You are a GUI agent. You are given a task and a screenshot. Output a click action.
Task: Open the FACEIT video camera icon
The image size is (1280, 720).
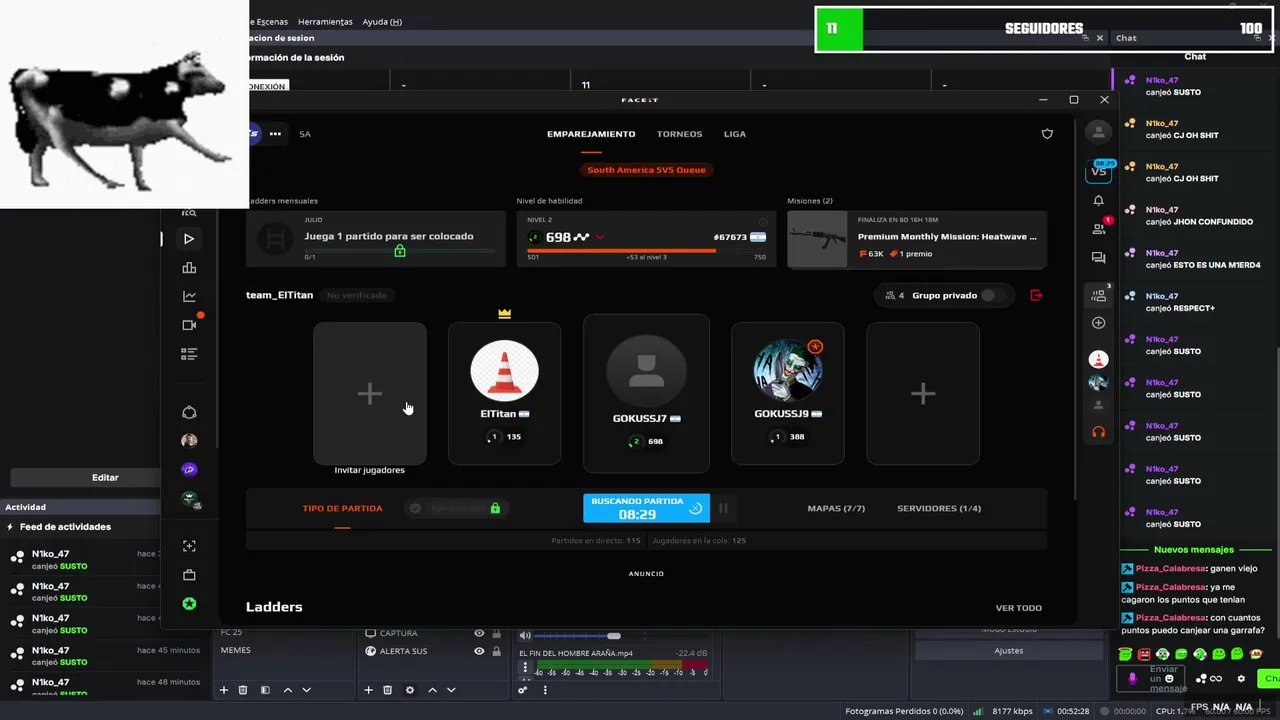tap(189, 325)
